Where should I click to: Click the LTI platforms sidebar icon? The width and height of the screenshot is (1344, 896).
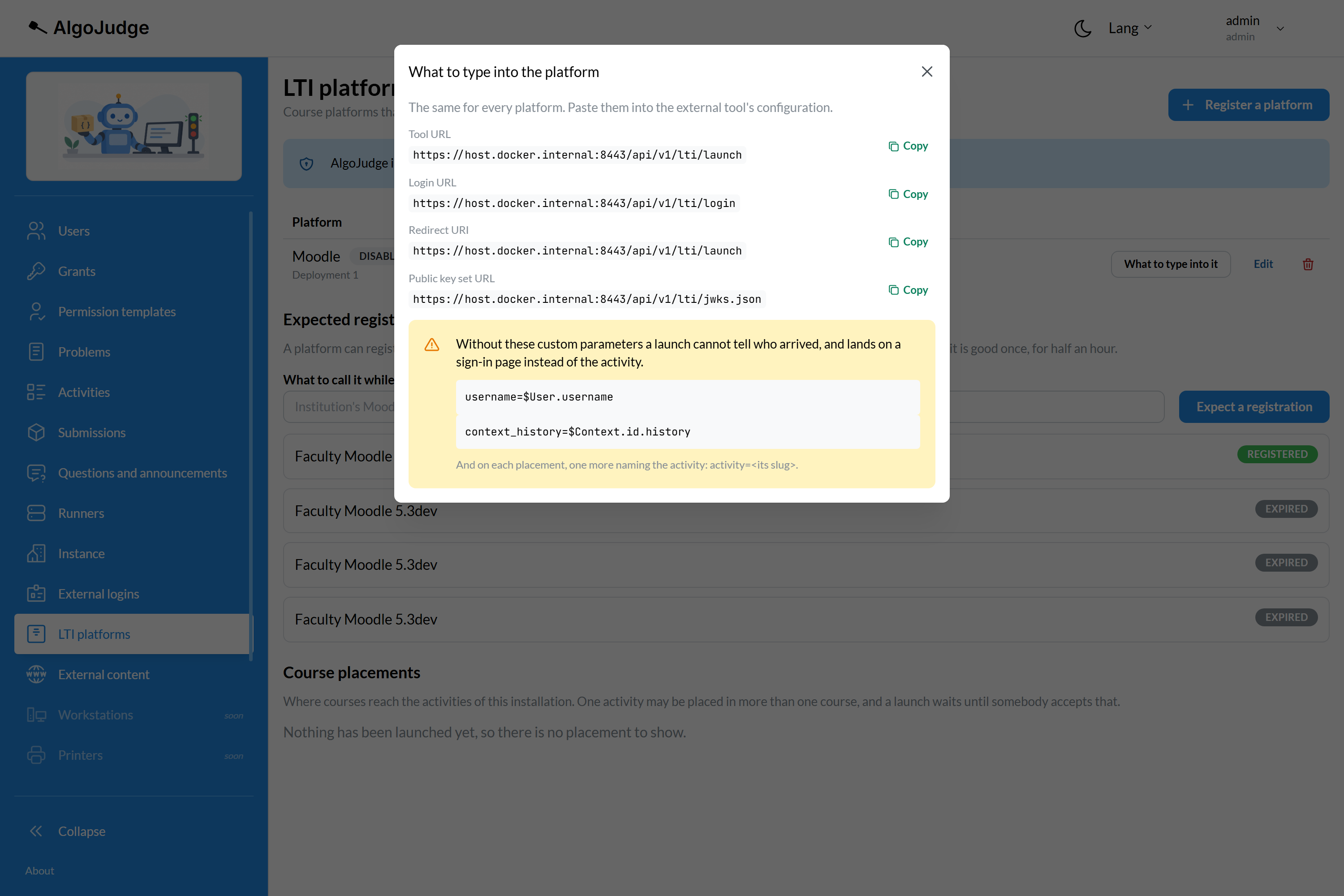coord(36,634)
